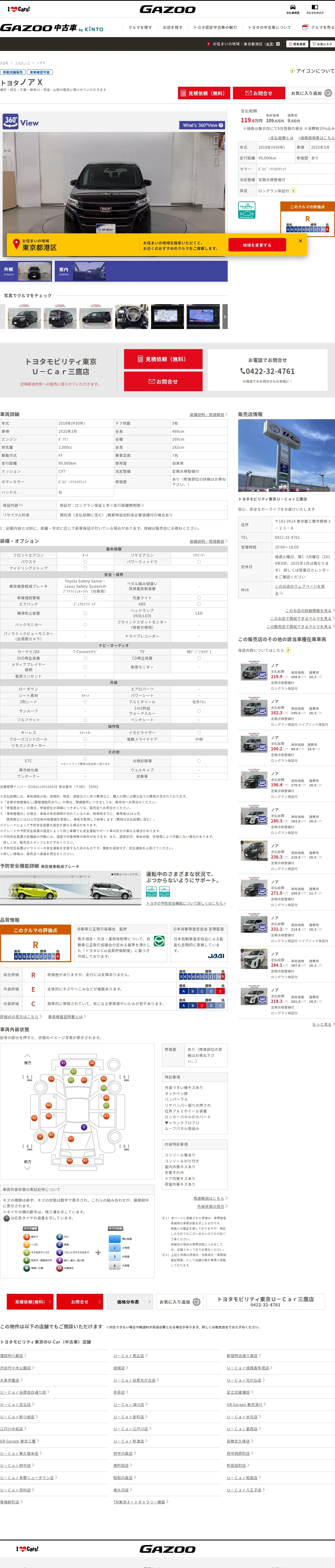Select damage marker X1 on the car diagram
The width and height of the screenshot is (335, 1568).
click(x=63, y=1063)
